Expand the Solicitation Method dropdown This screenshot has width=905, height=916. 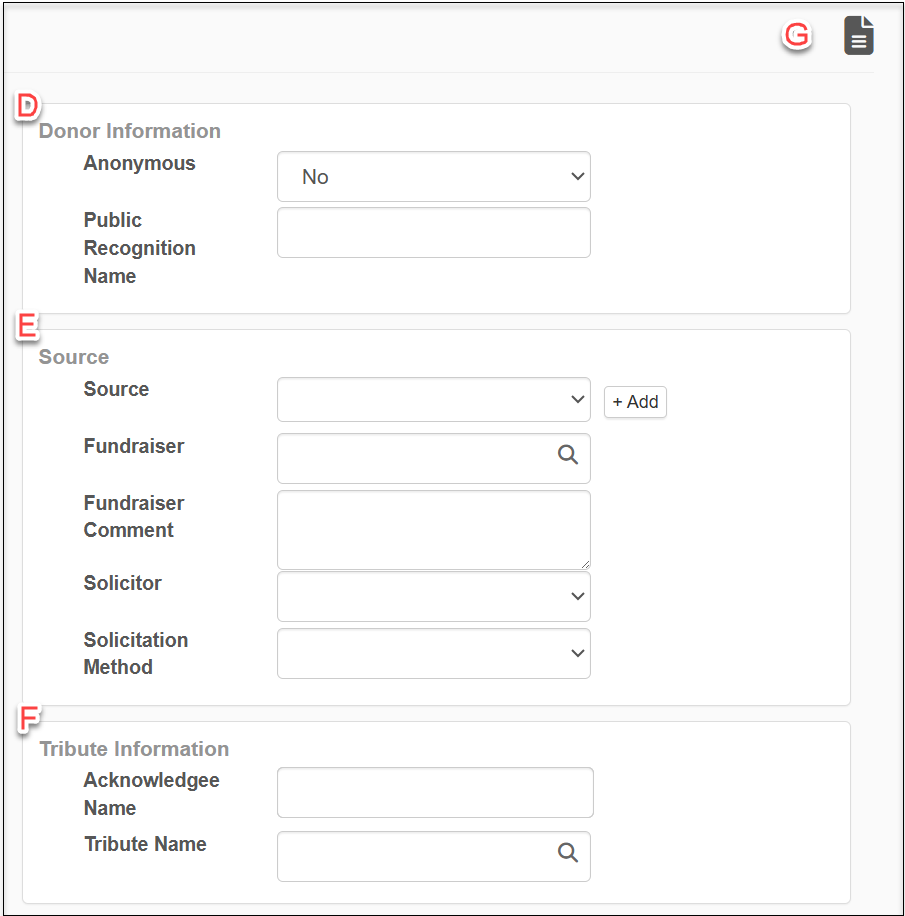[x=434, y=654]
